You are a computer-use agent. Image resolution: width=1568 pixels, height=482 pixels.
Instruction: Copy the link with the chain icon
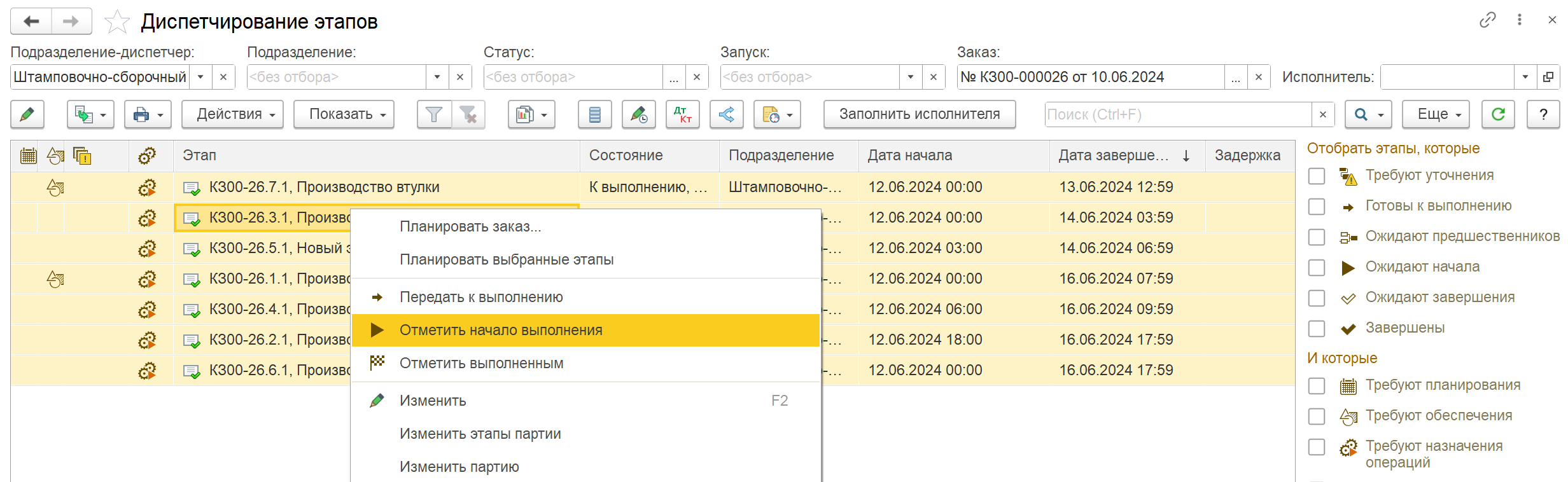click(x=1487, y=20)
